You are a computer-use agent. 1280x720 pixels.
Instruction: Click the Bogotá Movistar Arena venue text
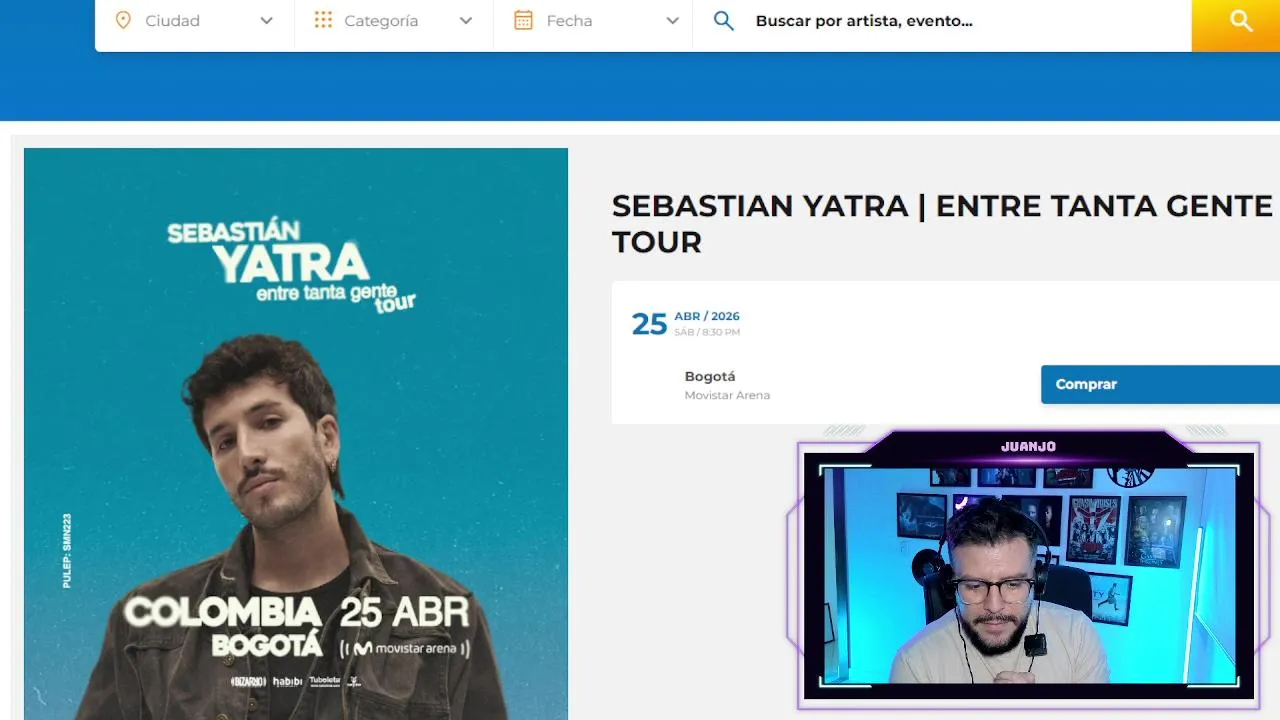point(727,385)
